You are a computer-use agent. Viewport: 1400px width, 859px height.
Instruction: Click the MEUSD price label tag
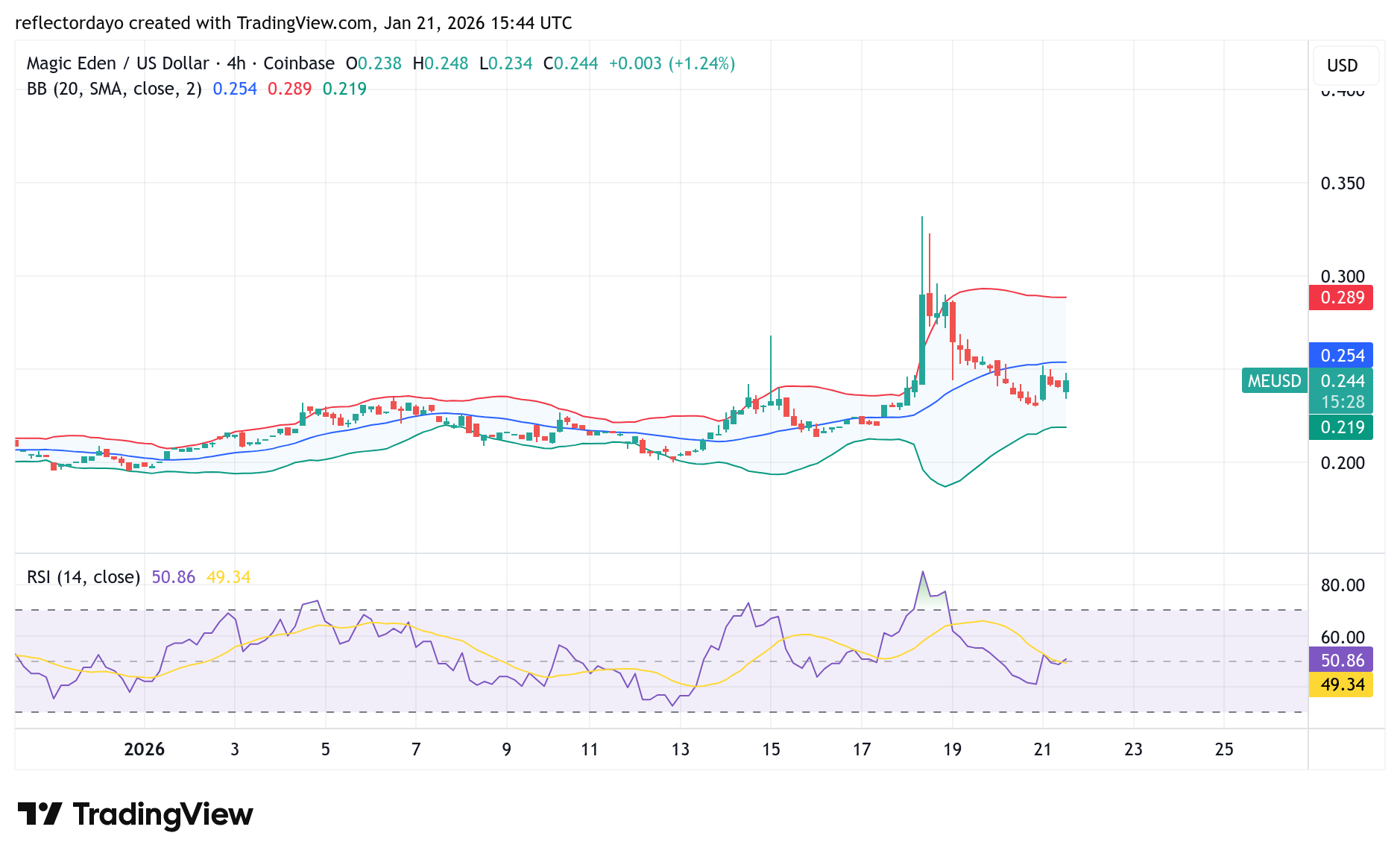pyautogui.click(x=1275, y=381)
